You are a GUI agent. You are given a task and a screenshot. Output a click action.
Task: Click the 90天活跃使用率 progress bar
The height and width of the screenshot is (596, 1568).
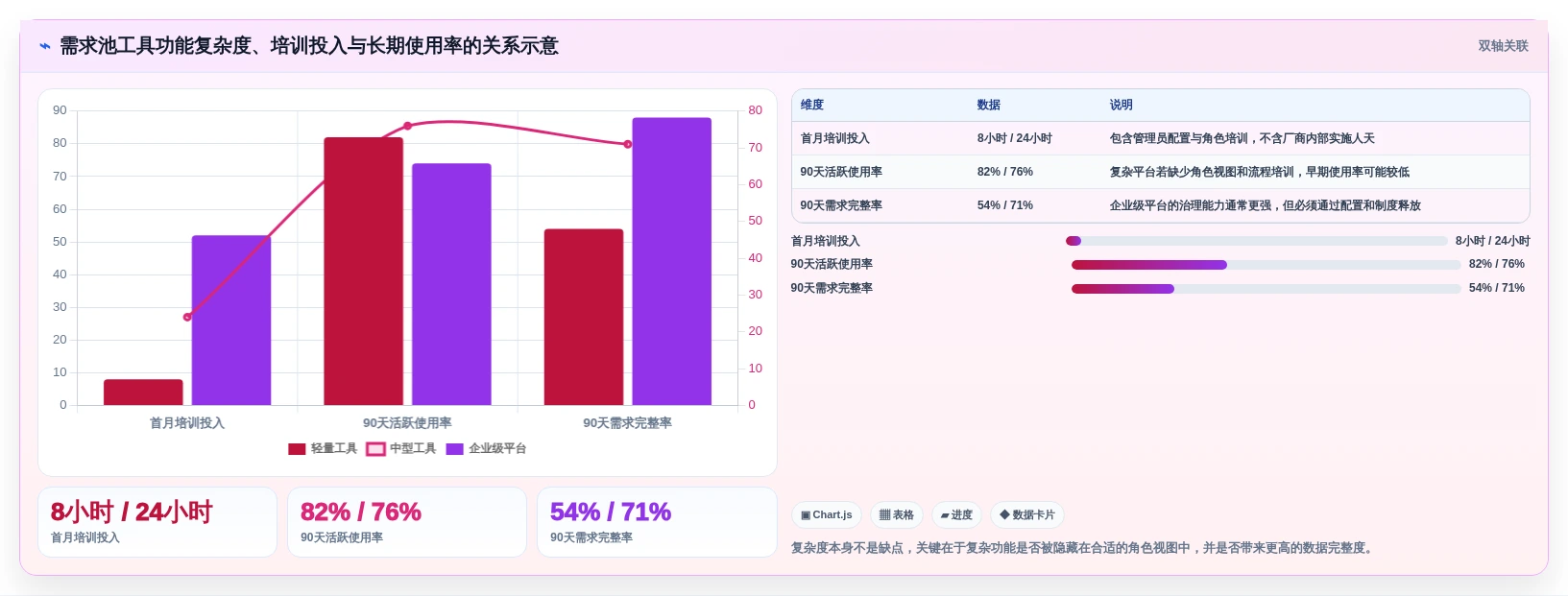[1266, 265]
